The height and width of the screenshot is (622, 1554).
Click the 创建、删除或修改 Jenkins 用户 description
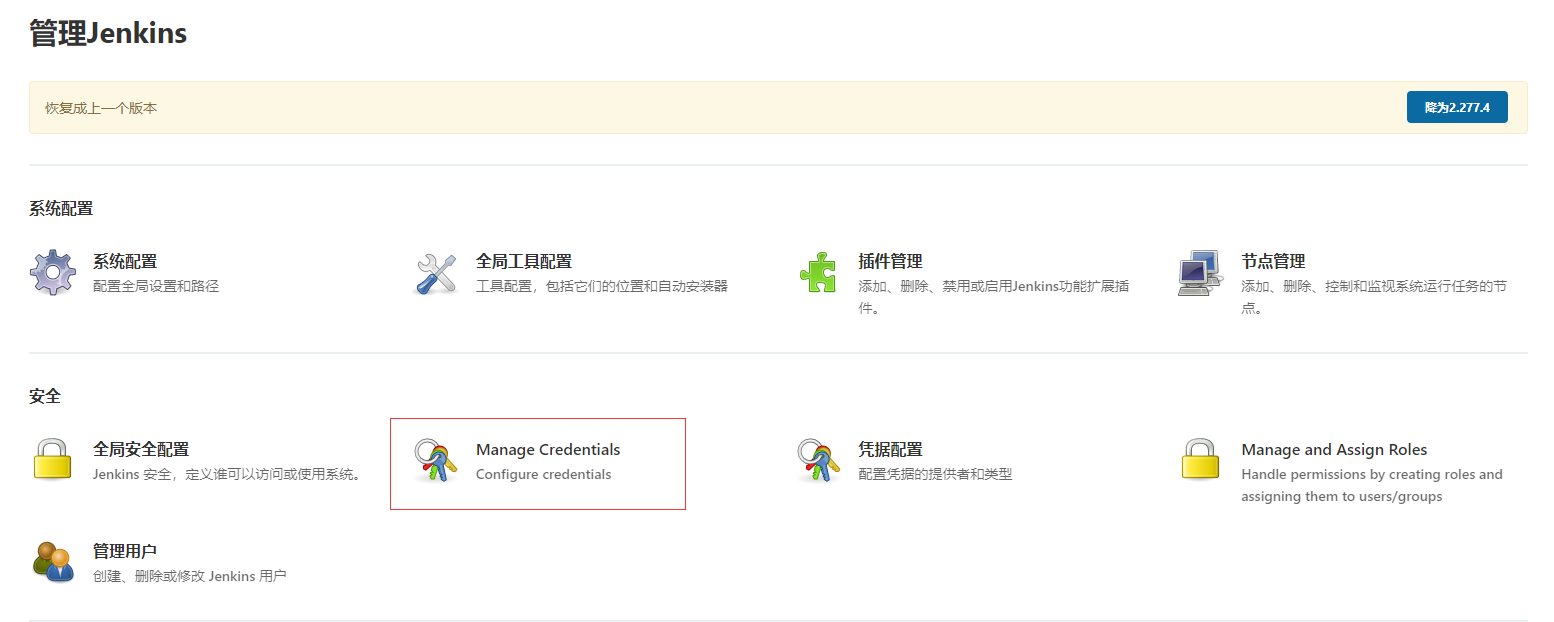190,576
